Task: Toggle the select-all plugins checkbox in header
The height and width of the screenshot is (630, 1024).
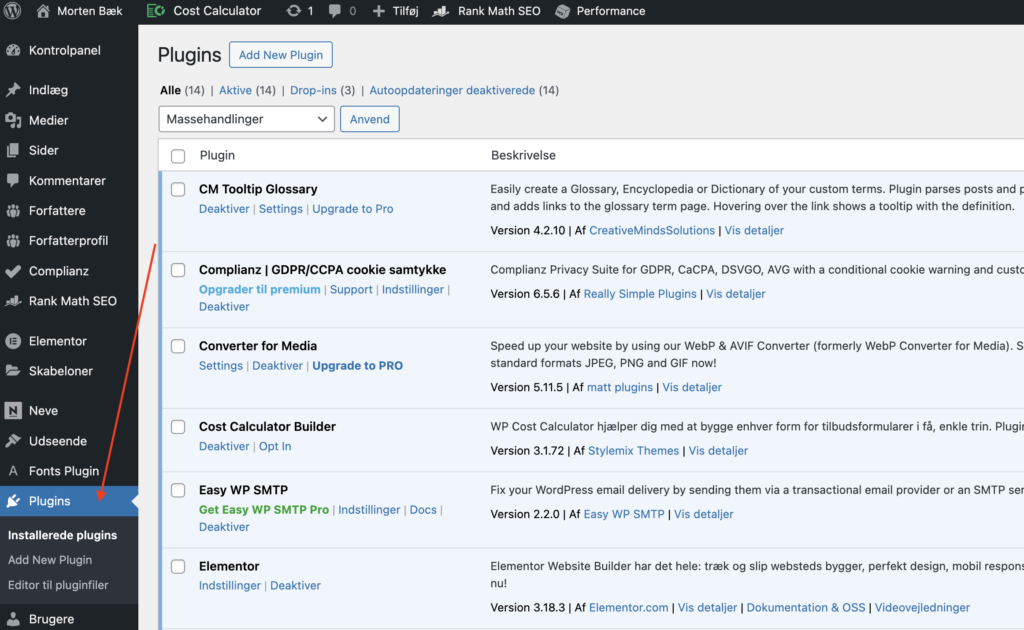Action: click(x=178, y=156)
